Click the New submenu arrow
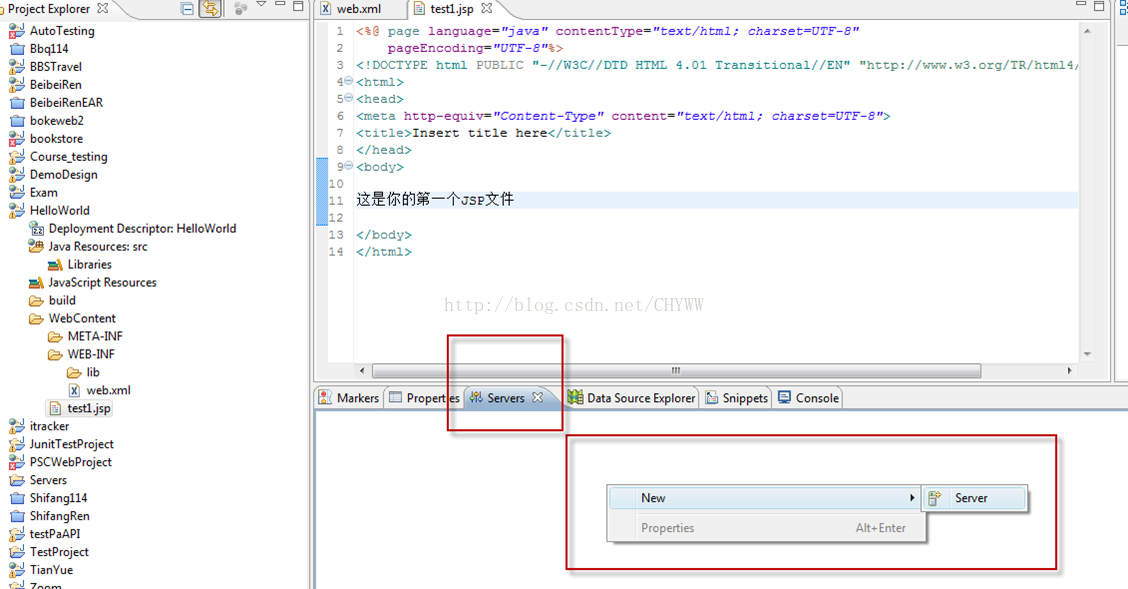The width and height of the screenshot is (1128, 589). pos(911,498)
